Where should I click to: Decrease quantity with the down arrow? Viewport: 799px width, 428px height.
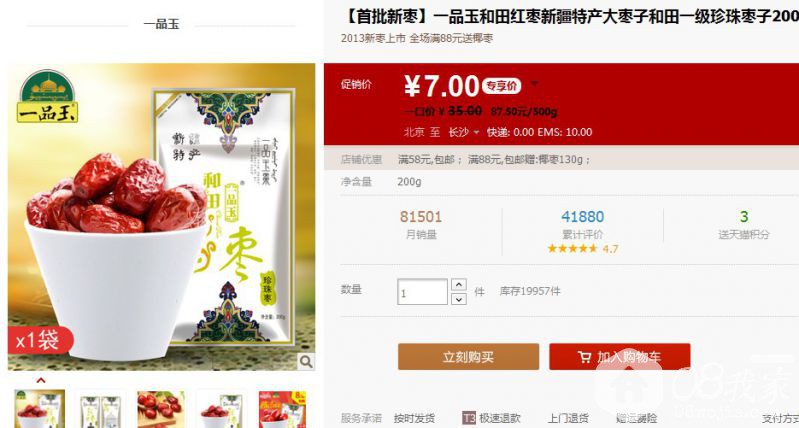click(459, 299)
